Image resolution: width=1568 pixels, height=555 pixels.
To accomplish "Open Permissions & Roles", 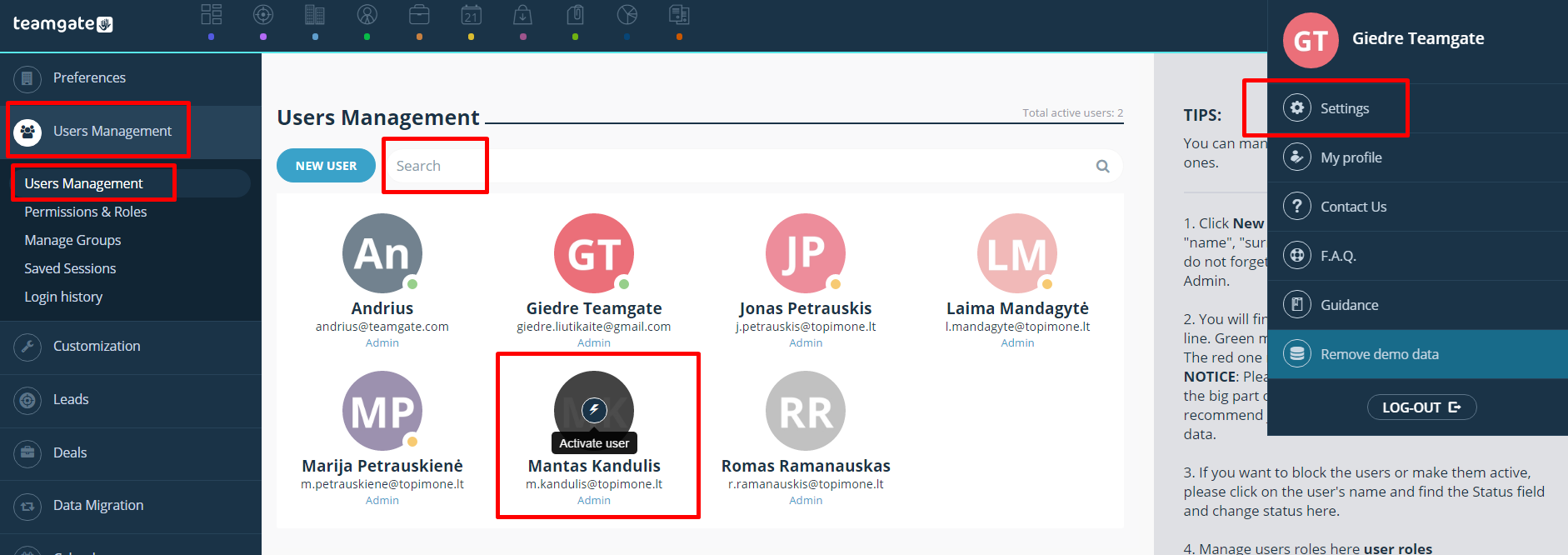I will point(86,212).
